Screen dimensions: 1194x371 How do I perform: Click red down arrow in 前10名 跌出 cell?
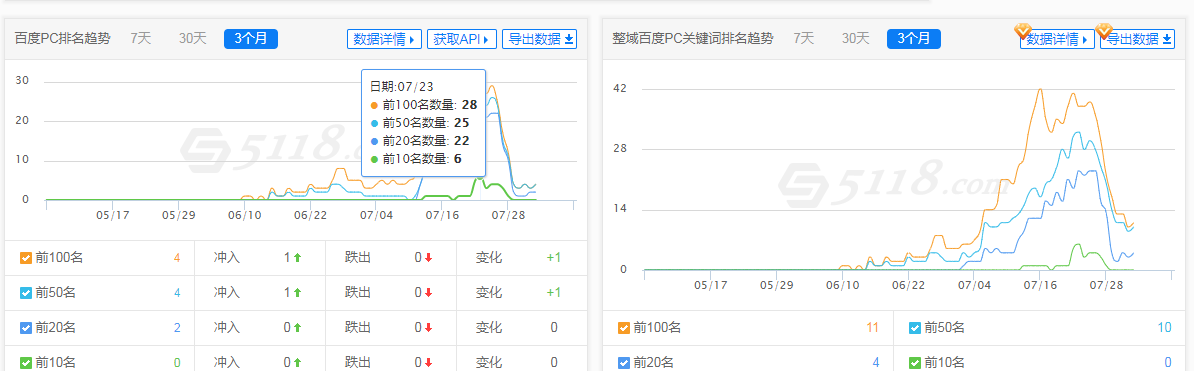point(429,363)
